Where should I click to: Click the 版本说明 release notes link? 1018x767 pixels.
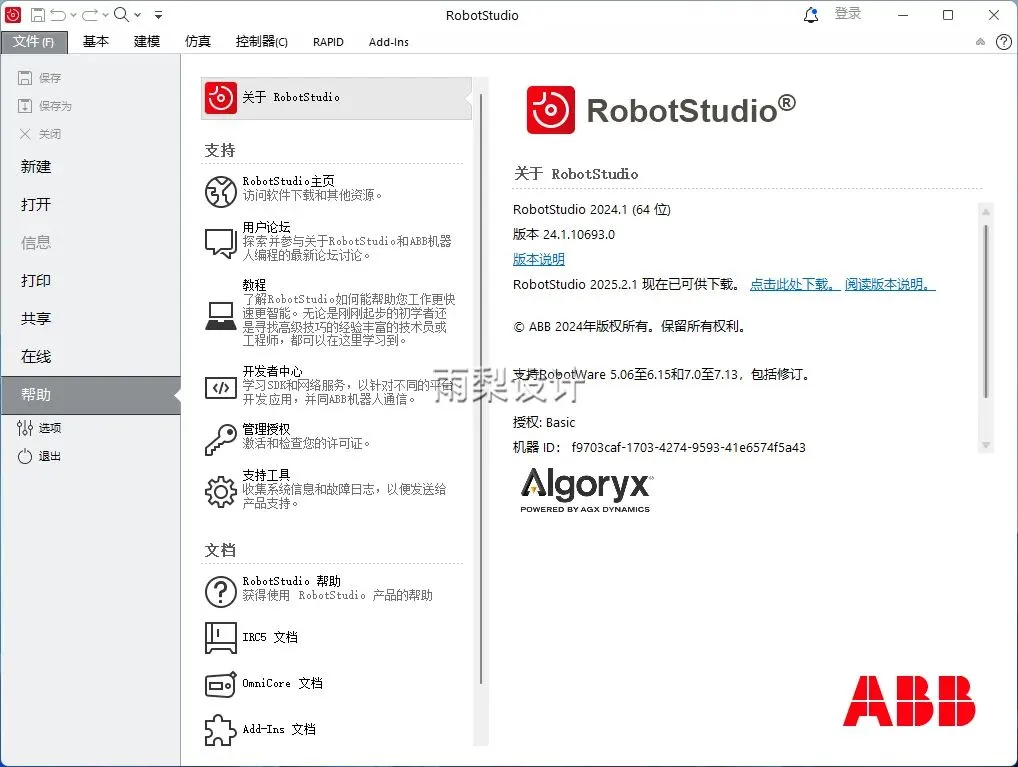pos(538,259)
